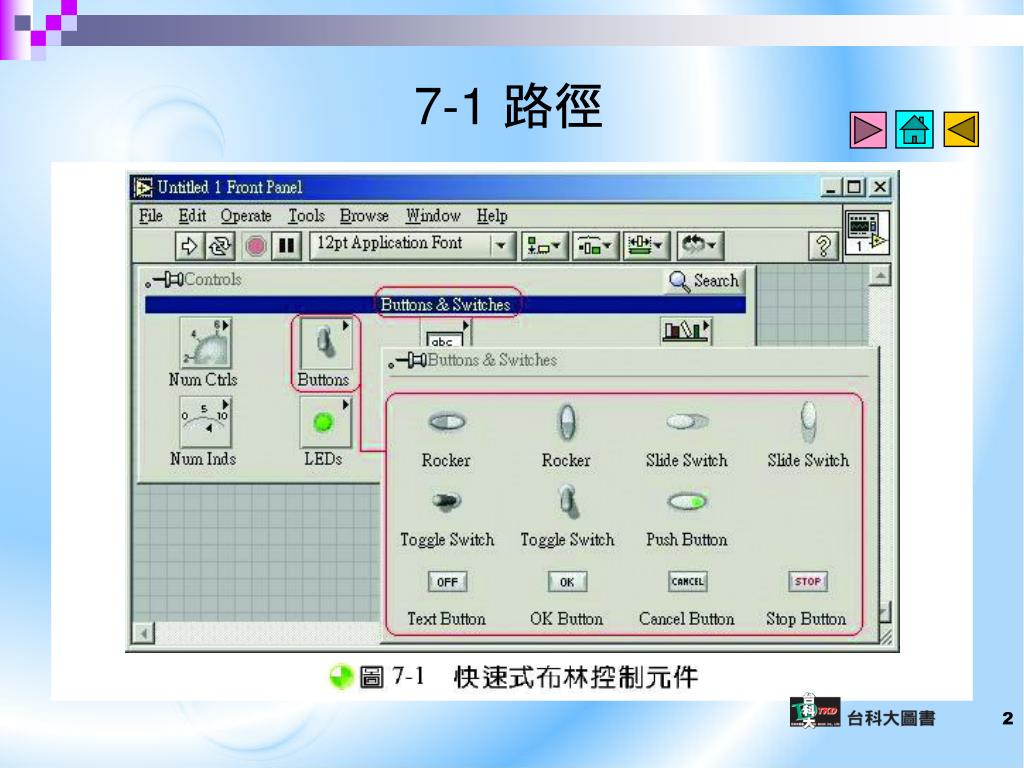Screen dimensions: 1024x768
Task: Open the Num Ctrls subpalette
Action: (x=204, y=344)
